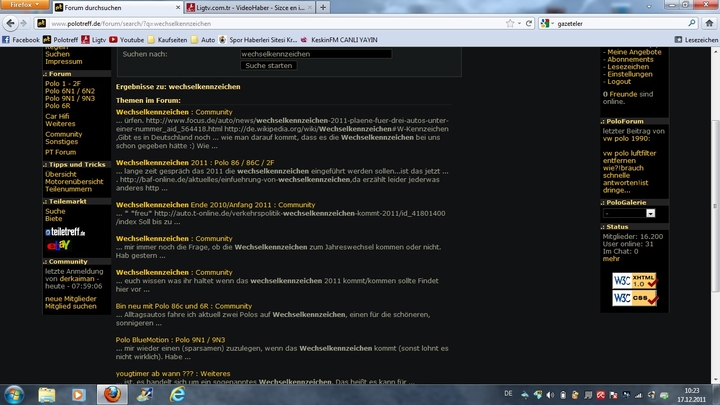Screen dimensions: 720x405
Task: Open vw polo luftfilter entfernen post
Action: tap(630, 172)
